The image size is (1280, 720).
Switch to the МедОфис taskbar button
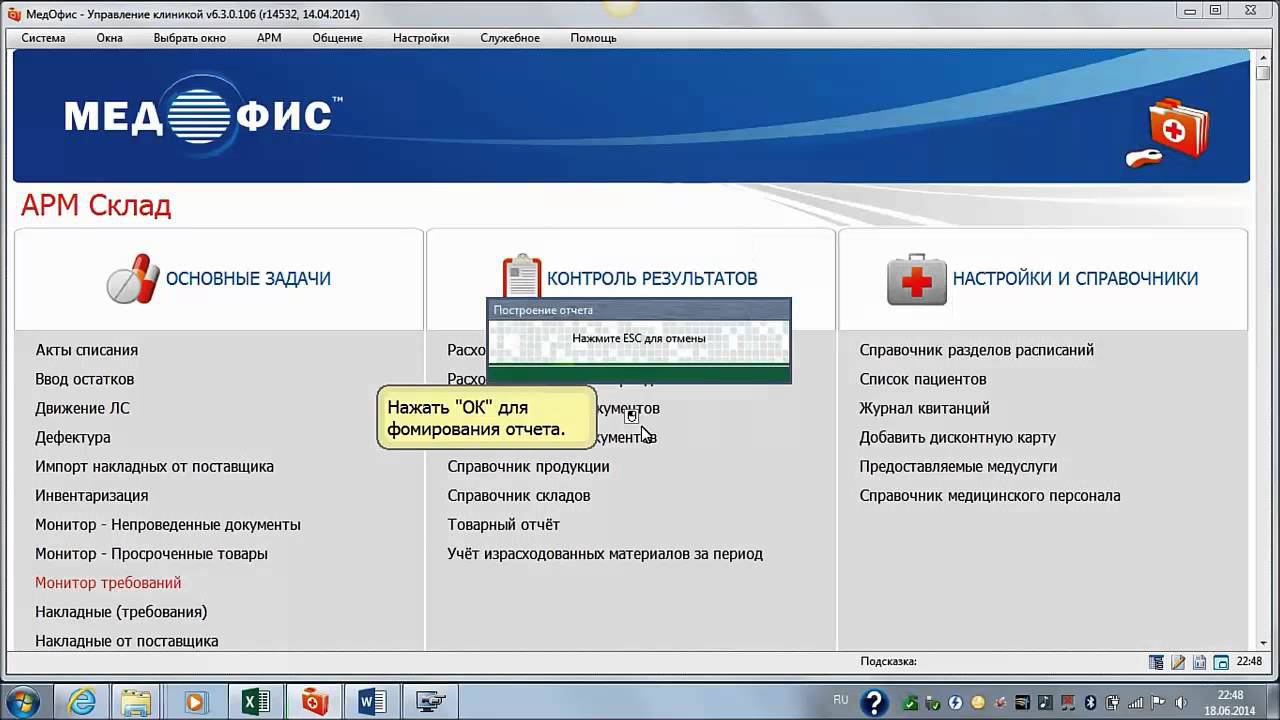pos(314,702)
